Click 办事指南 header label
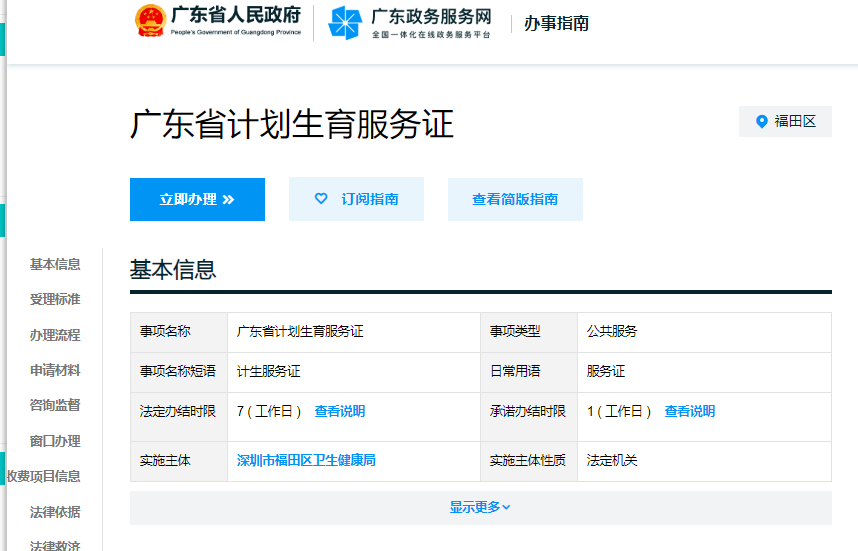 556,24
